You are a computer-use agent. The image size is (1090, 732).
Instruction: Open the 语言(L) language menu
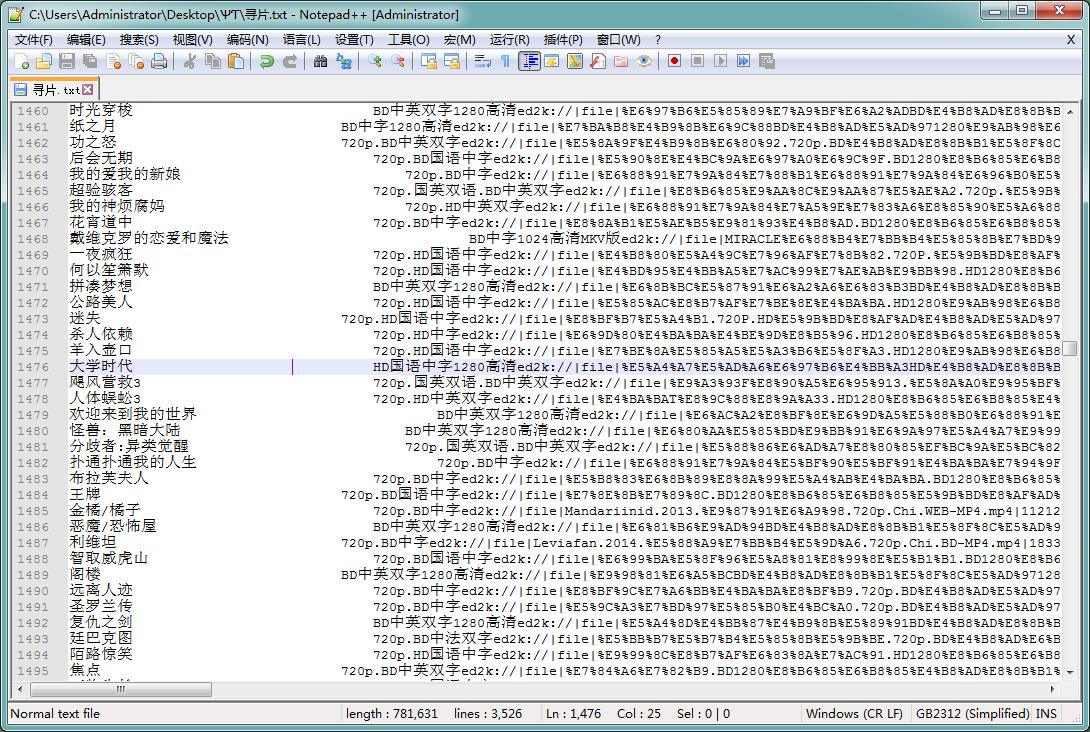[301, 40]
